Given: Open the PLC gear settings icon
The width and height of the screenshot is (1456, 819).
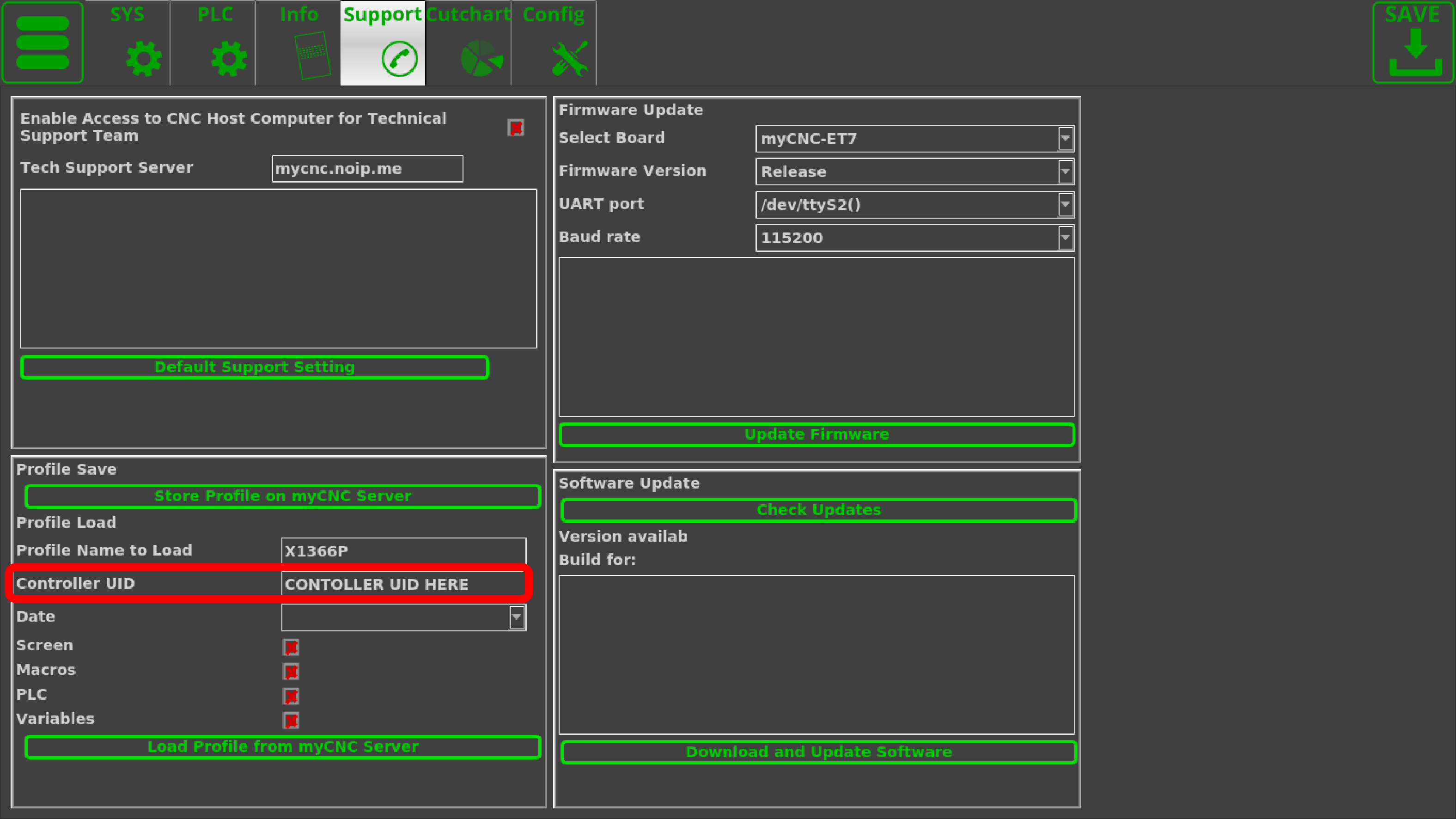Looking at the screenshot, I should 228,58.
